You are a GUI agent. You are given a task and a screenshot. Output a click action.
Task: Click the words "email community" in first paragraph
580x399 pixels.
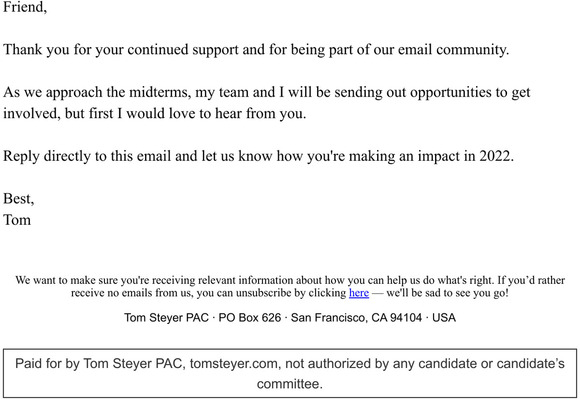pos(453,50)
